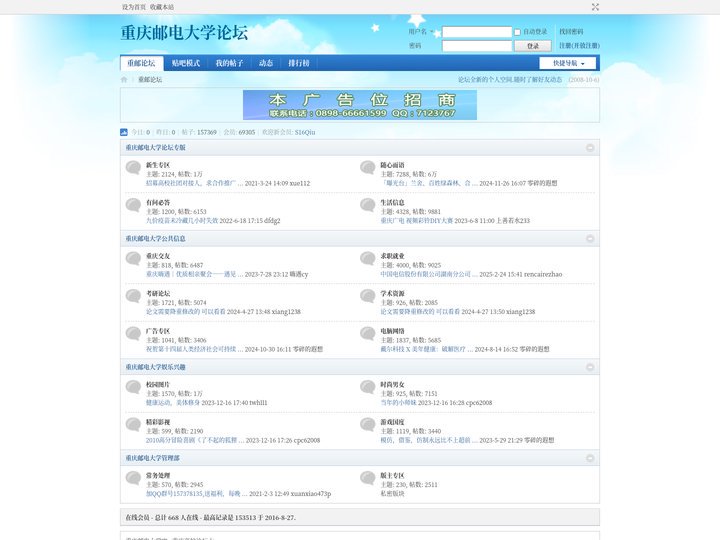Viewport: 720px width, 540px height.
Task: Click the speech bubble icon beside 常务处理
Action: [133, 478]
